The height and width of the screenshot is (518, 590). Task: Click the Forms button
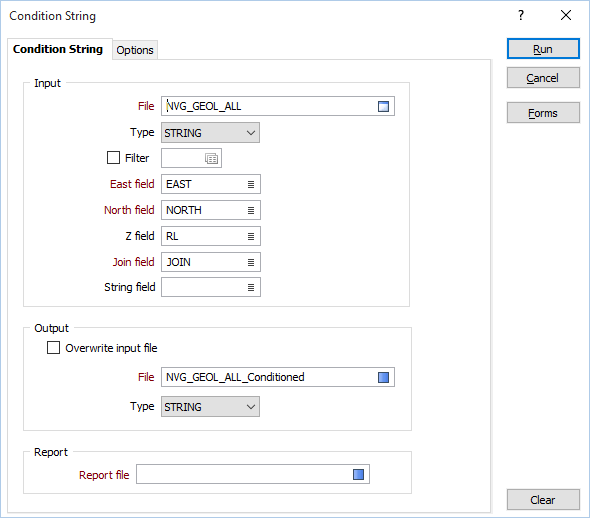[543, 113]
